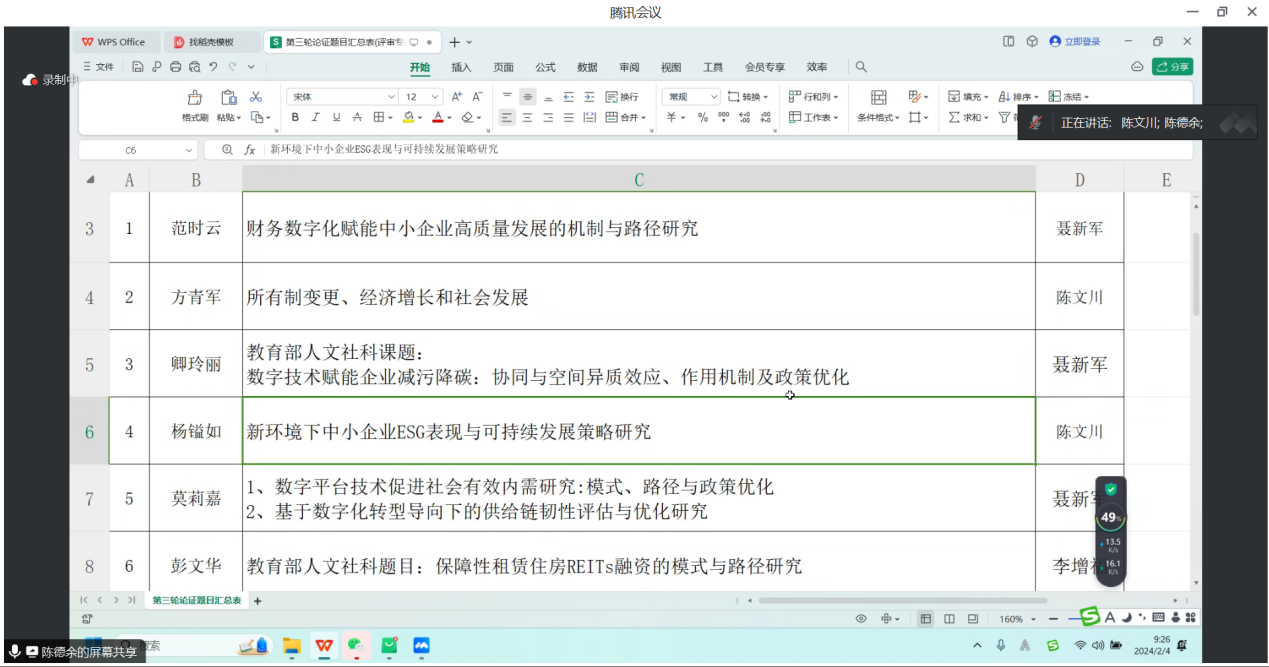Click the 立即登录 login link
The image size is (1269, 667).
pos(1081,41)
